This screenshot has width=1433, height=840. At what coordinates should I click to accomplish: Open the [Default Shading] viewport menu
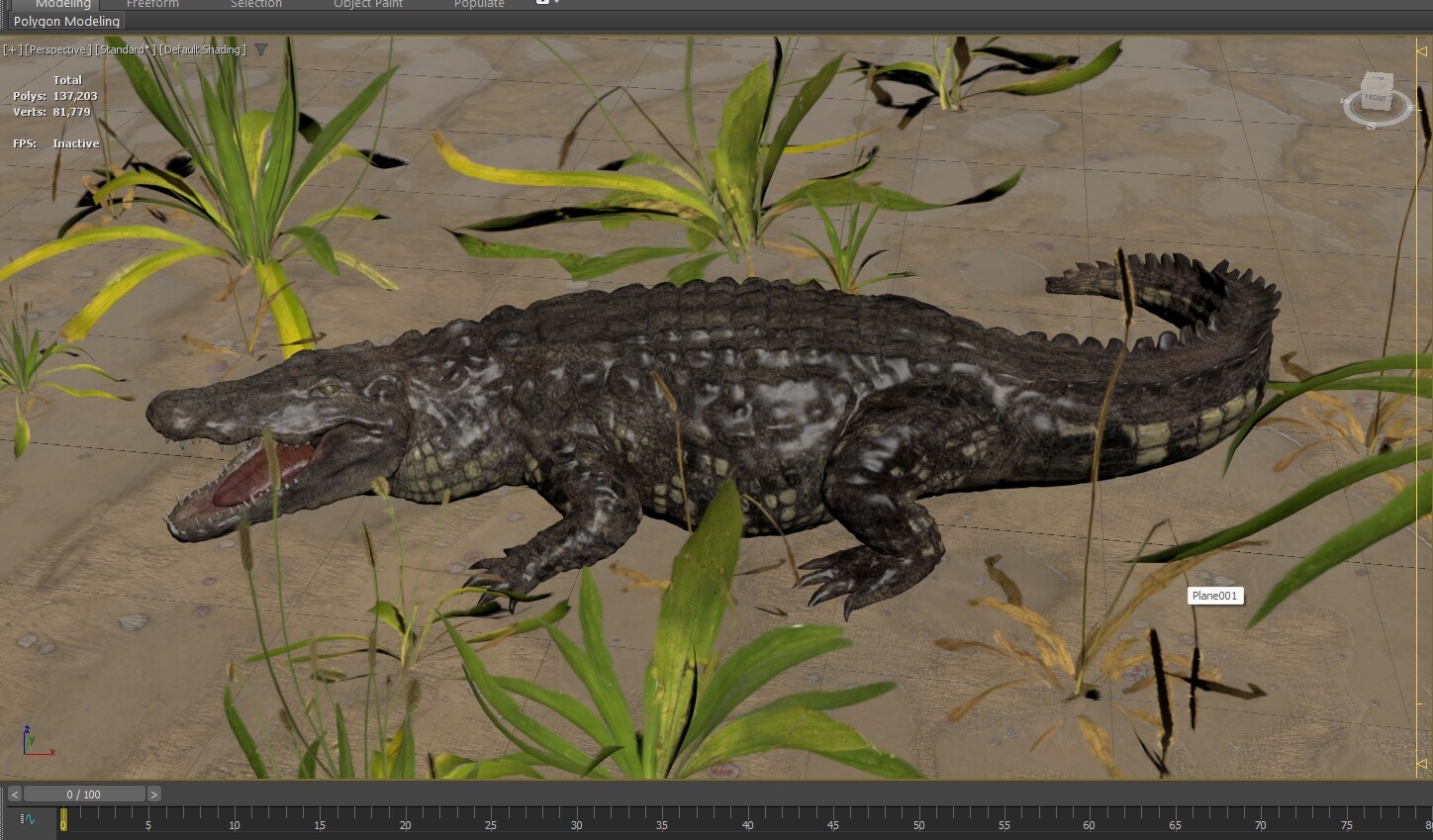[x=202, y=49]
